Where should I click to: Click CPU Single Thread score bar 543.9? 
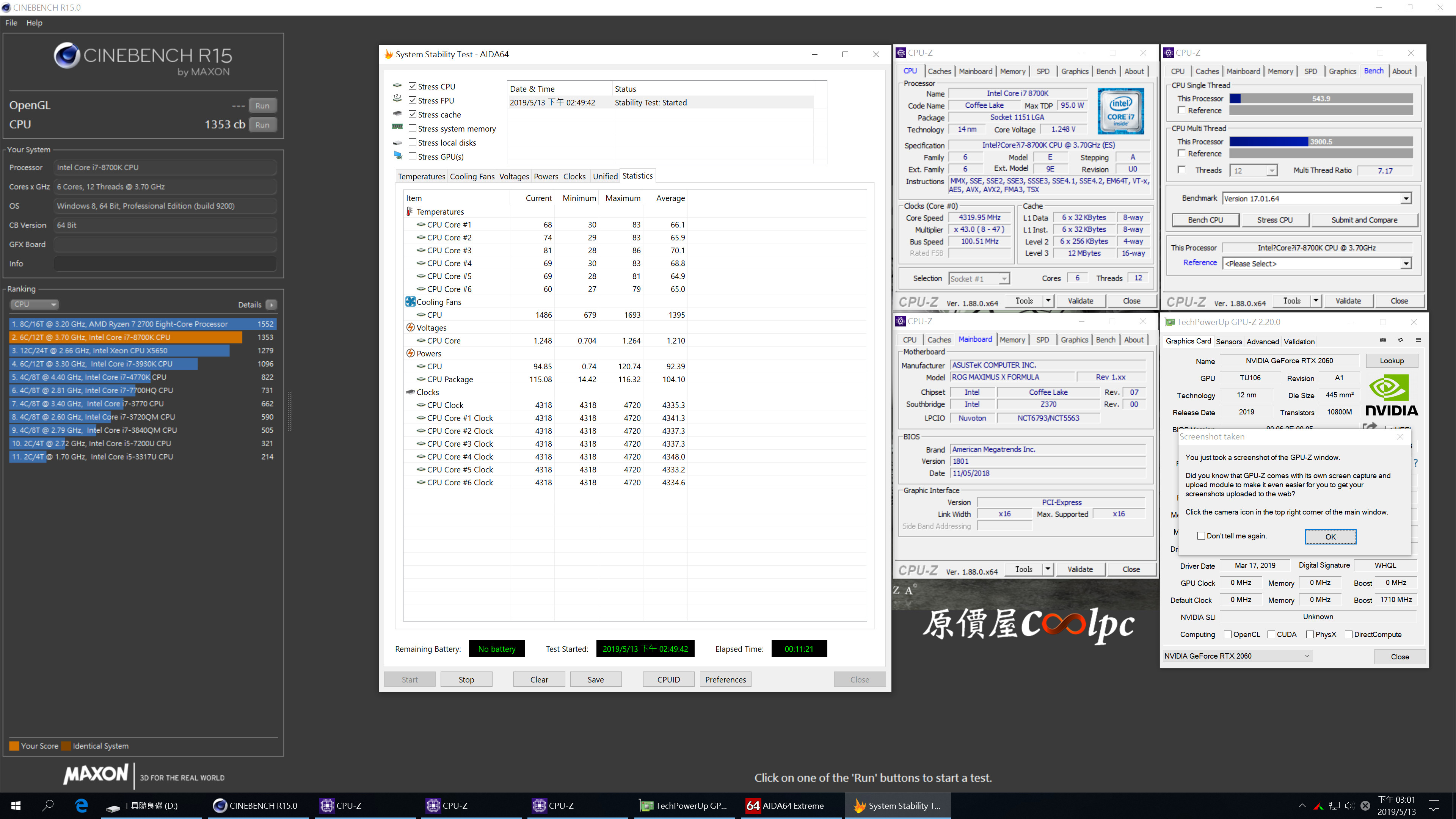click(1321, 98)
